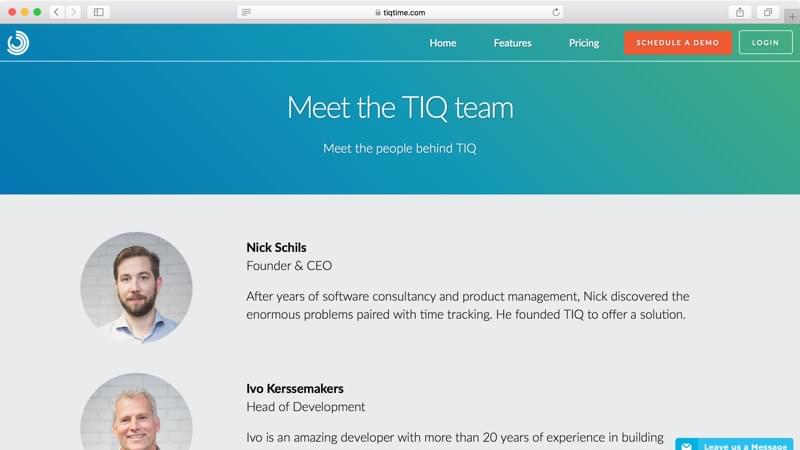
Task: Click the tiqtime.com address field
Action: point(401,12)
